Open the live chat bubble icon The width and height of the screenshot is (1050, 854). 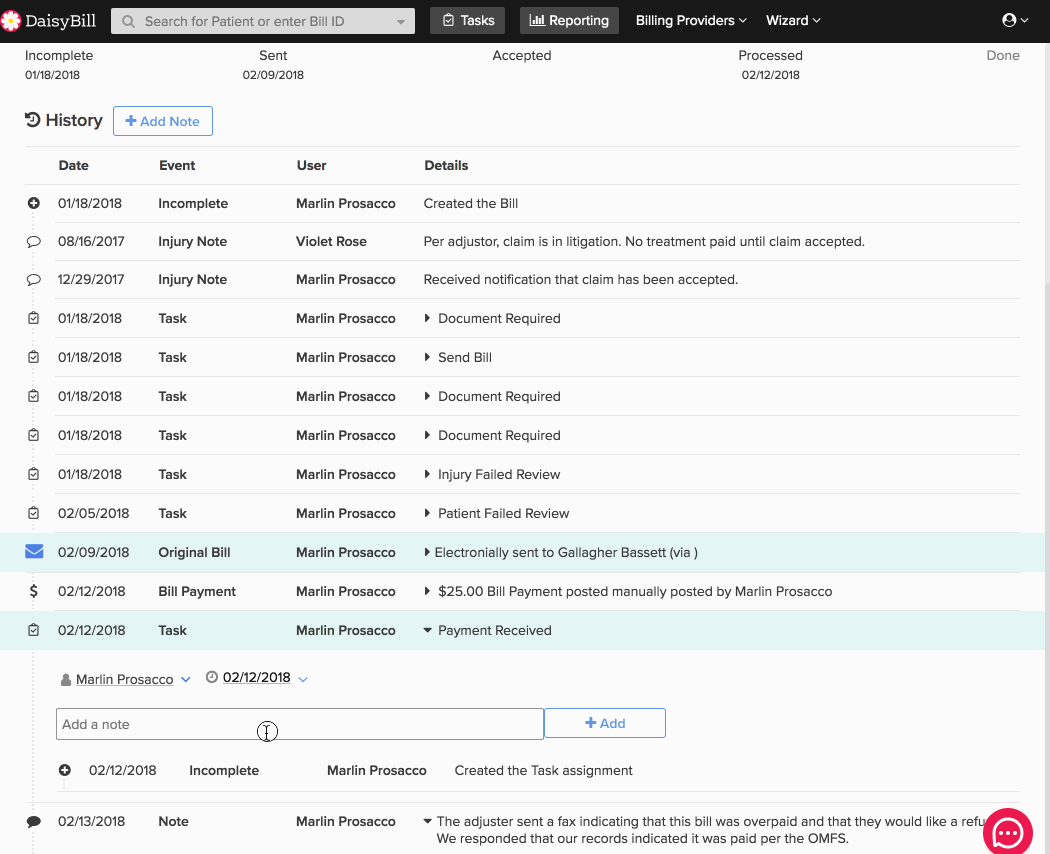[1007, 833]
